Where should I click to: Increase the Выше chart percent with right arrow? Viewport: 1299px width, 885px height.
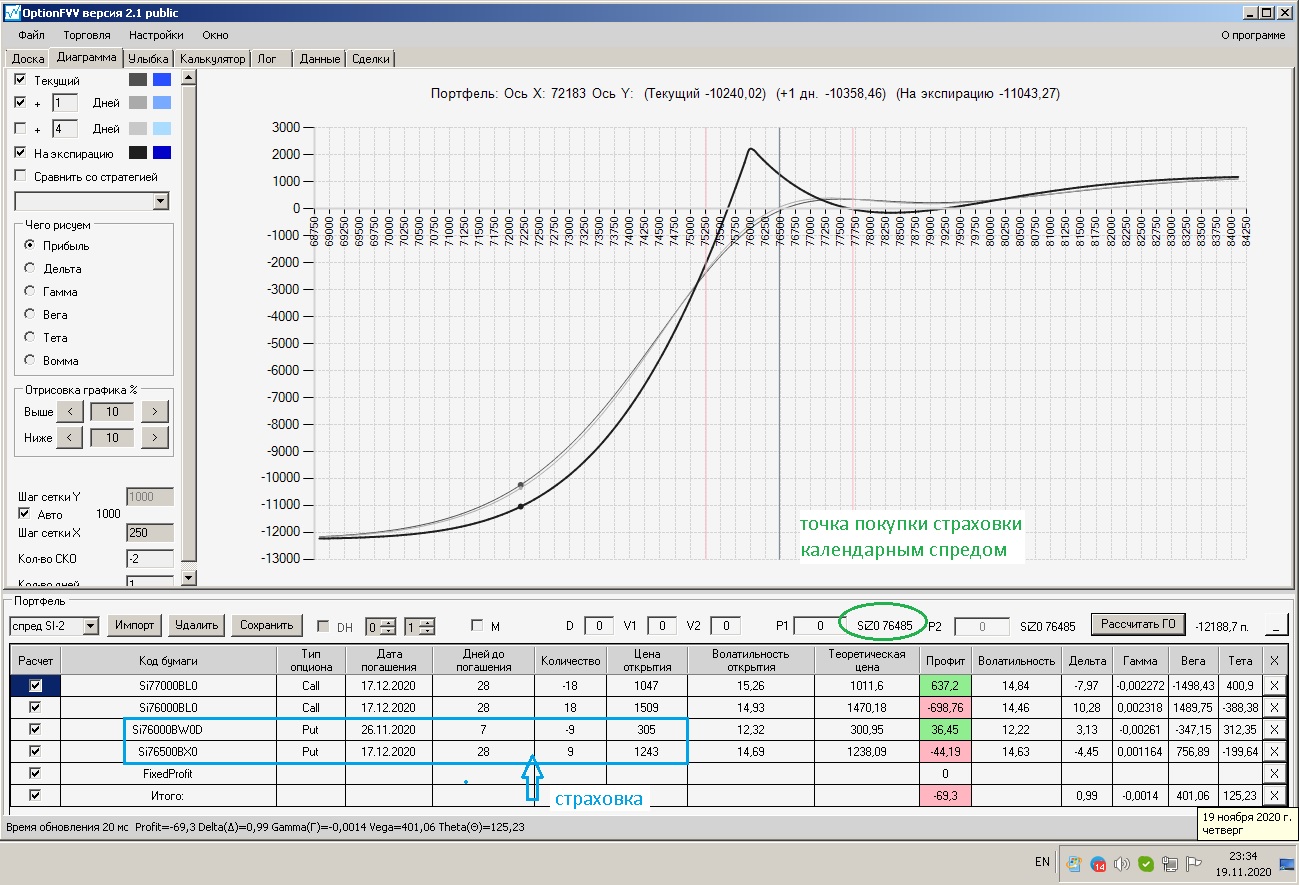(155, 412)
